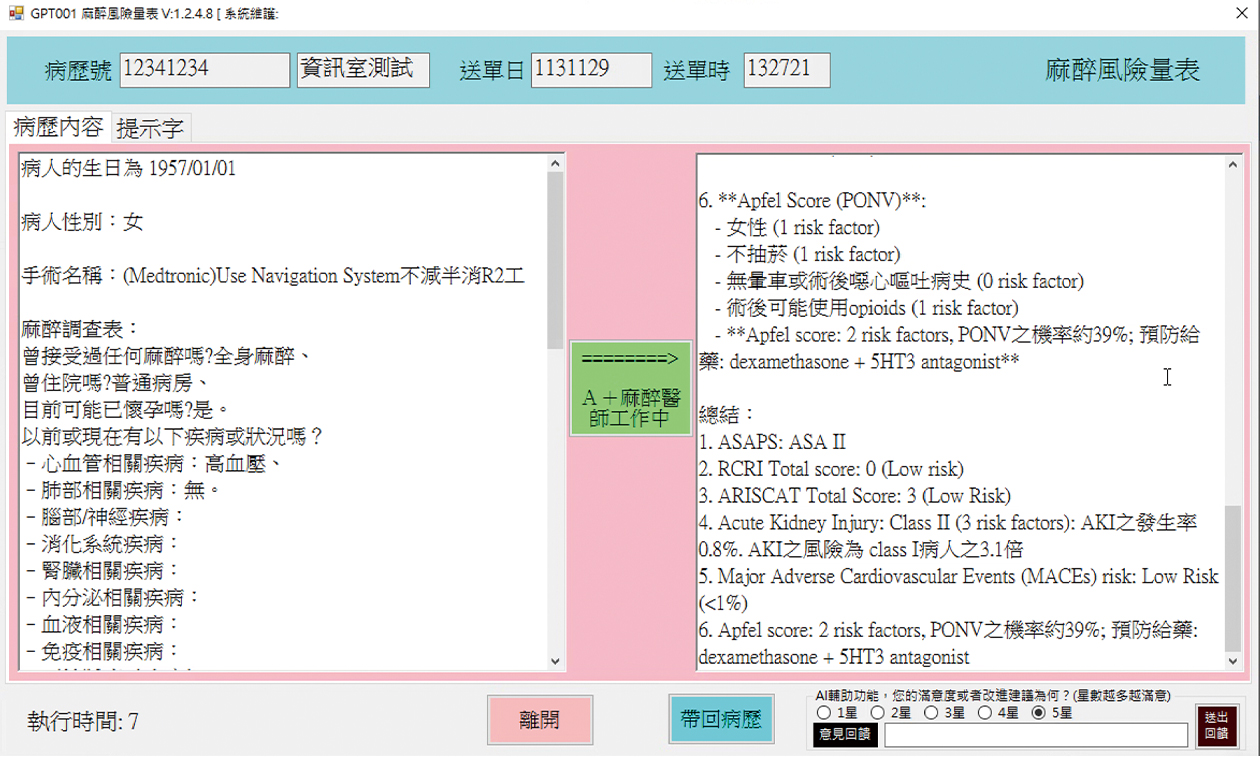Pick the 2星 rating radio button
The width and height of the screenshot is (1260, 757).
[x=877, y=713]
